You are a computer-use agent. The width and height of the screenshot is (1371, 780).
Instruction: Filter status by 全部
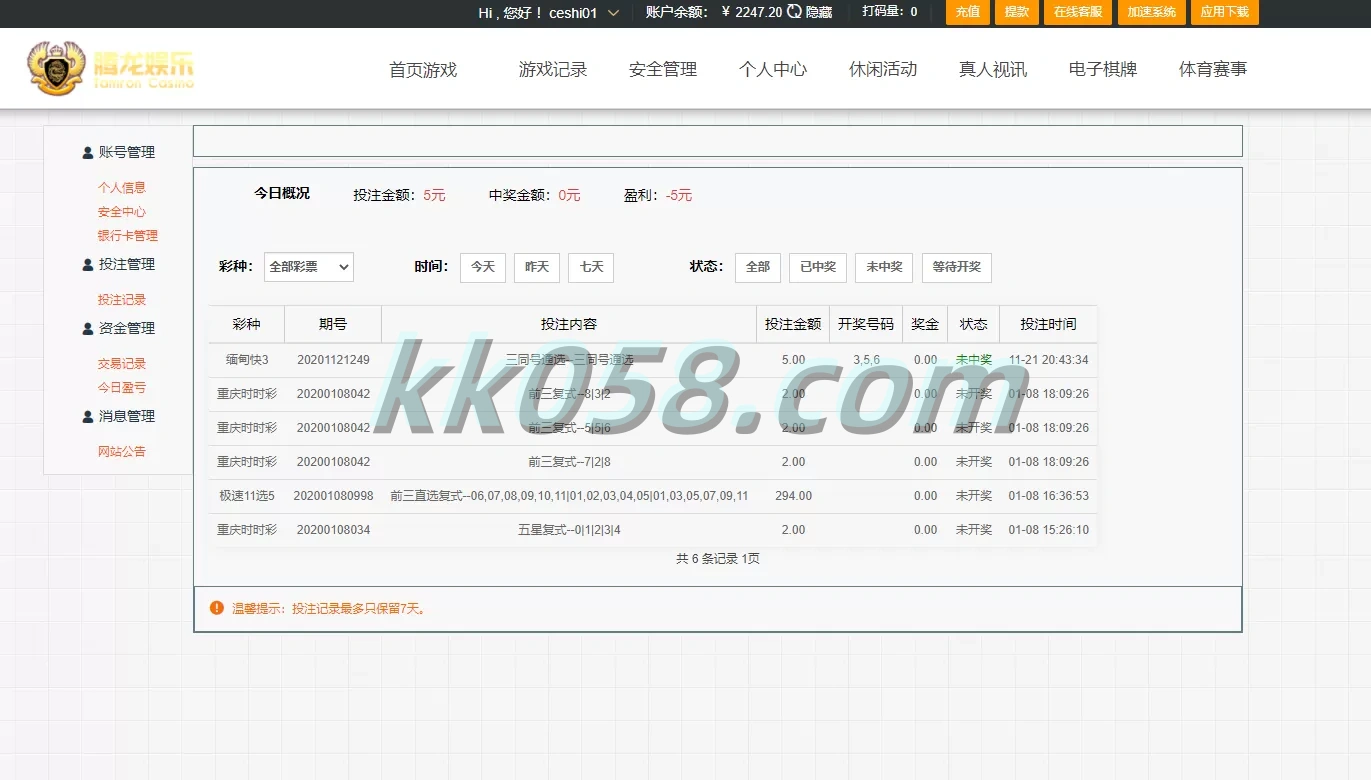tap(758, 267)
